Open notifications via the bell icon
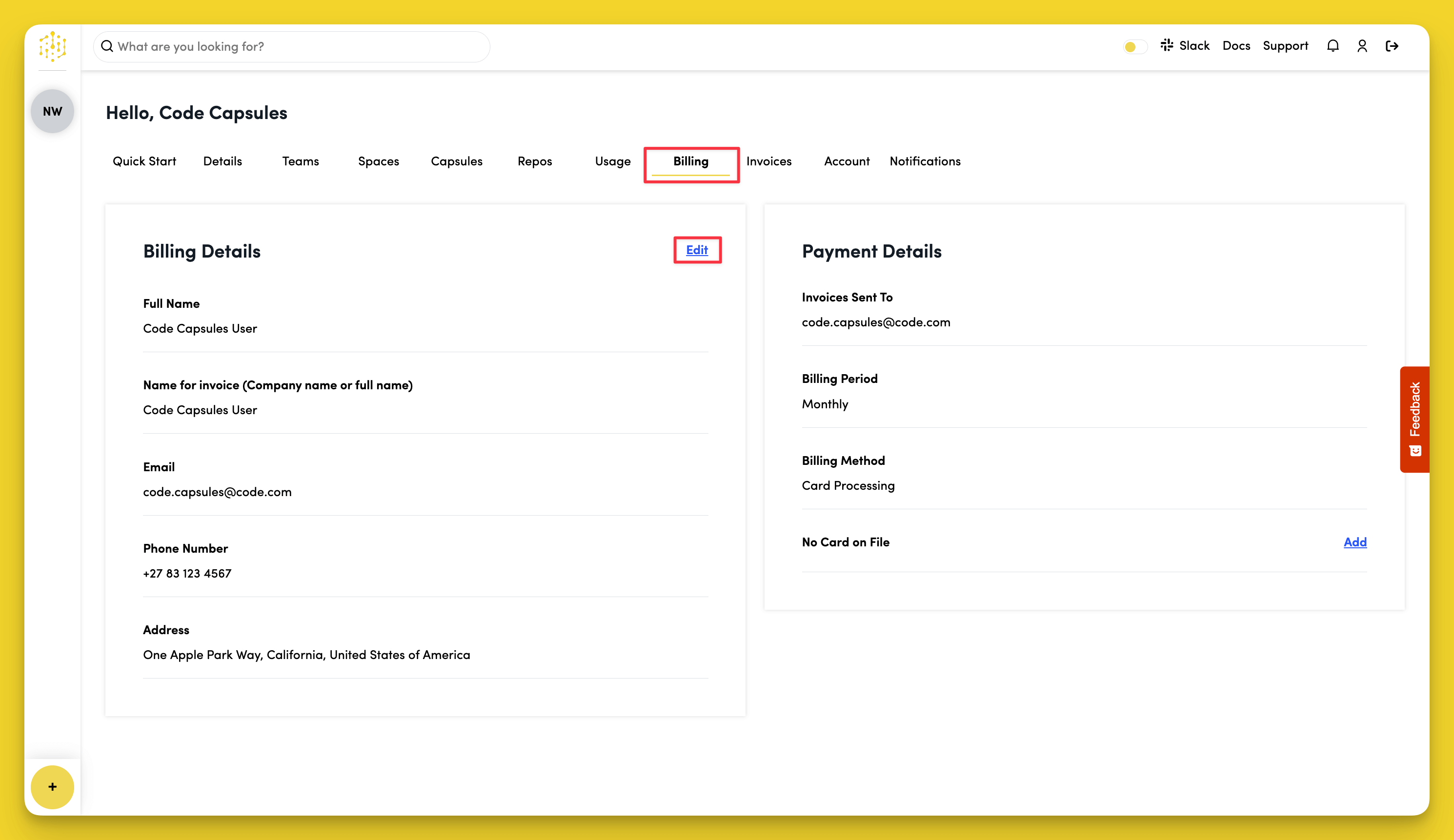 tap(1333, 45)
